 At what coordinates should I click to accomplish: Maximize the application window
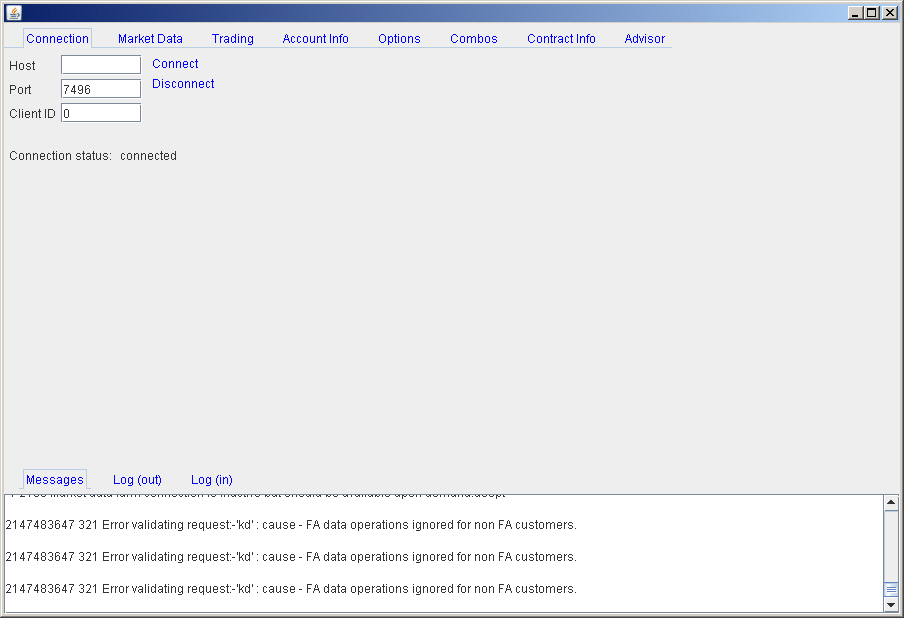tap(872, 13)
